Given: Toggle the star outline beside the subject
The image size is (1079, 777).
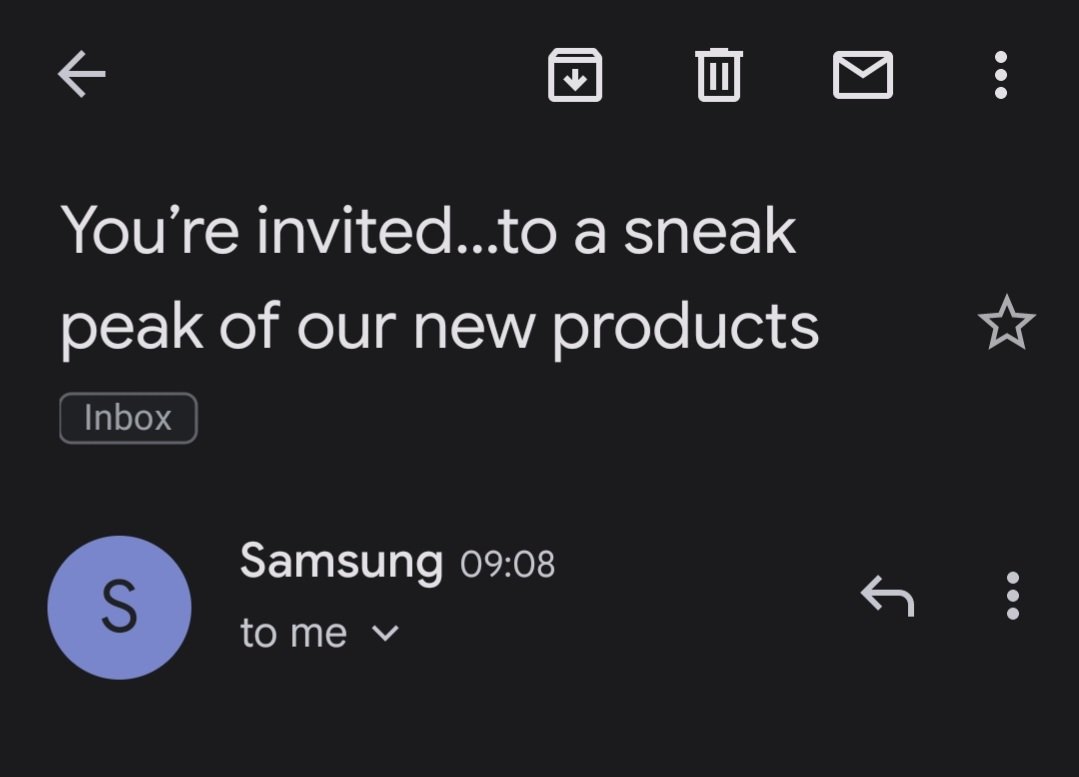Looking at the screenshot, I should [1006, 323].
